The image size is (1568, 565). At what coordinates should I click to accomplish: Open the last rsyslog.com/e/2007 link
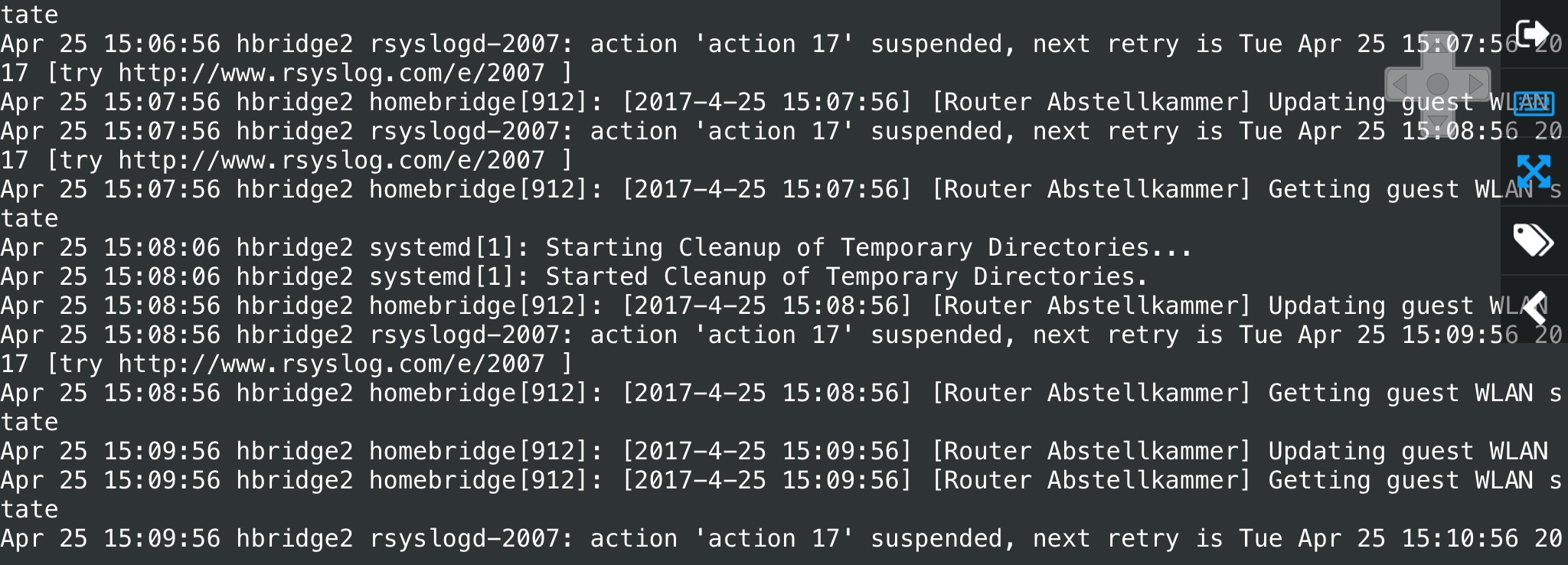[x=331, y=364]
